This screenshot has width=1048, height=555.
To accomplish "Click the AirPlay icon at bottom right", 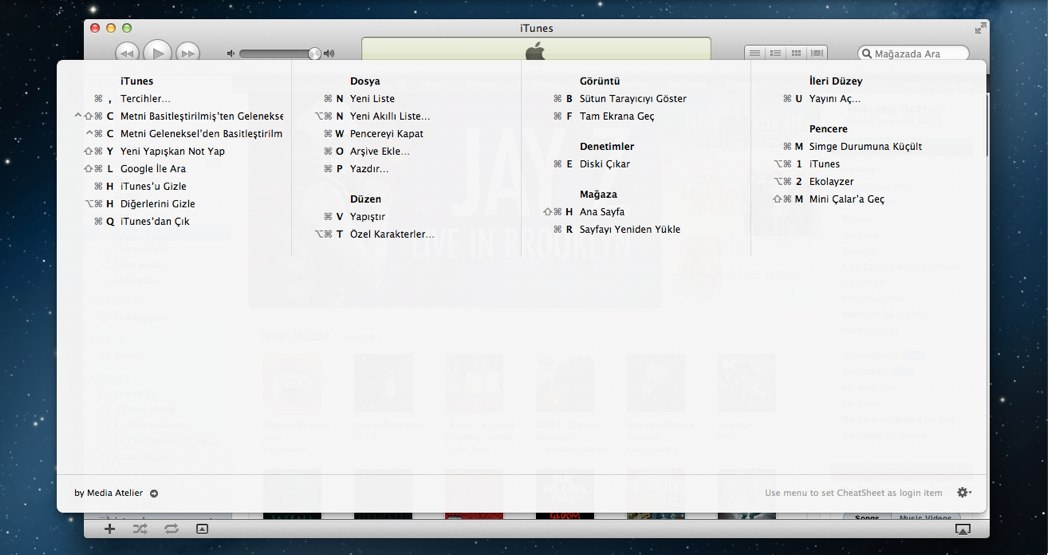I will pyautogui.click(x=962, y=528).
